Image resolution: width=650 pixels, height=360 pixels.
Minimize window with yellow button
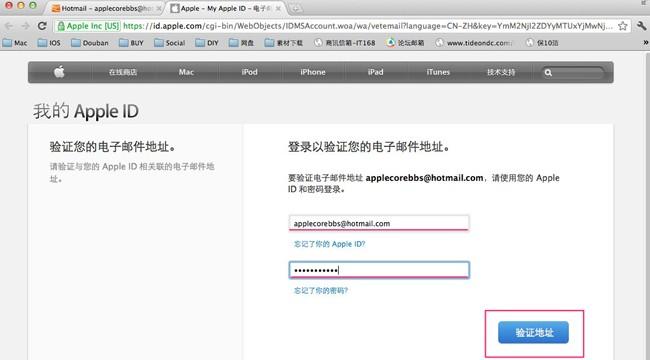coord(21,5)
